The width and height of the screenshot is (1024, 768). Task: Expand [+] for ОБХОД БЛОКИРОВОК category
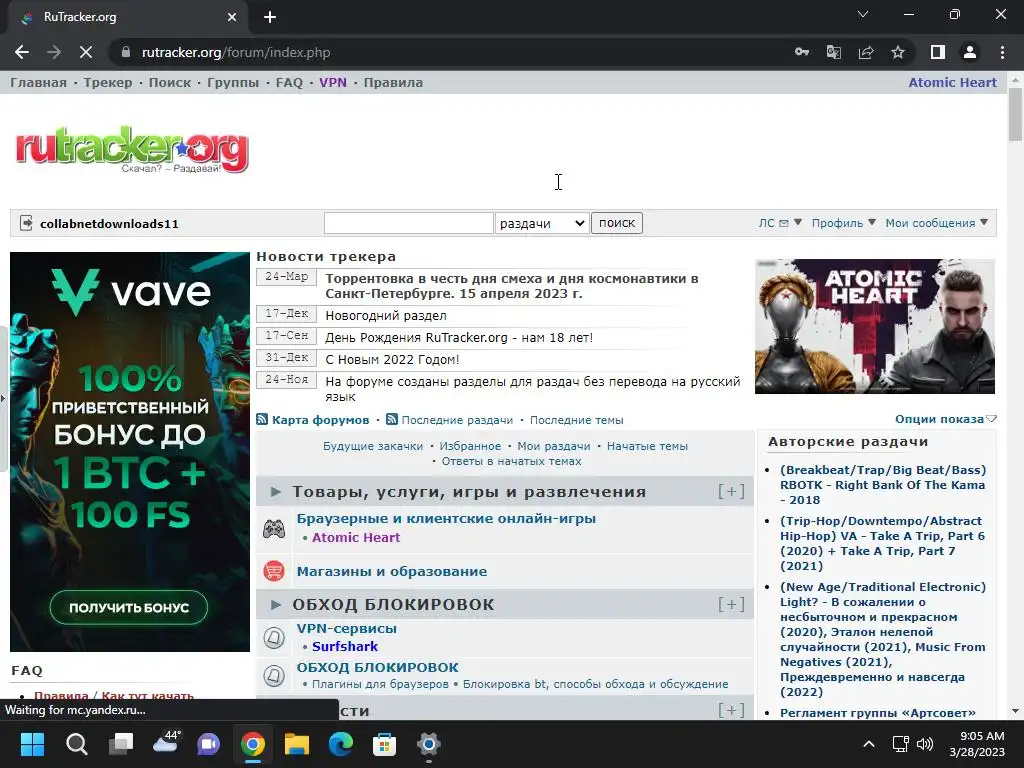coord(731,604)
